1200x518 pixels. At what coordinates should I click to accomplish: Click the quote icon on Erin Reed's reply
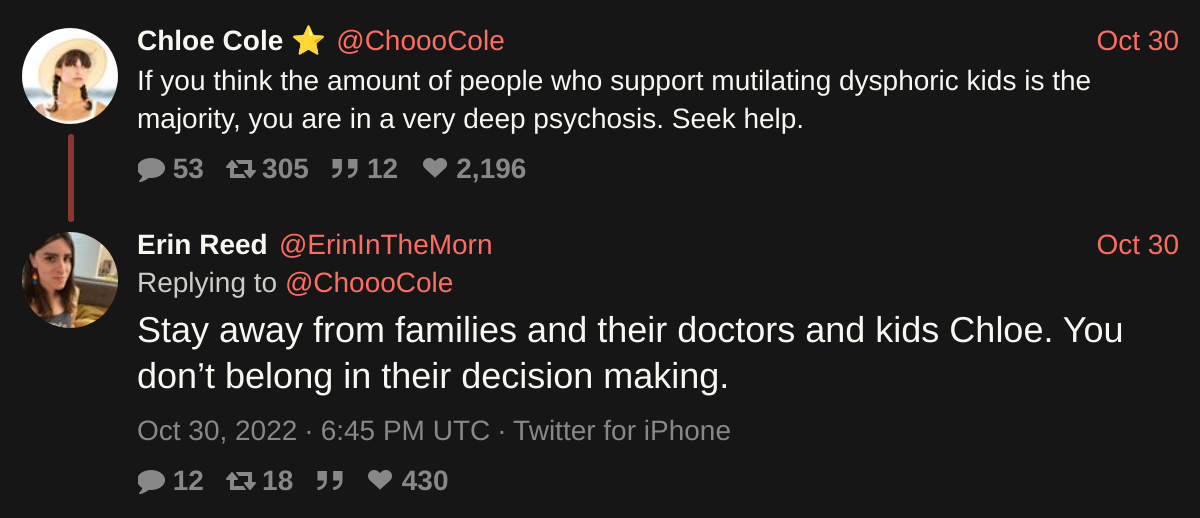tap(329, 482)
